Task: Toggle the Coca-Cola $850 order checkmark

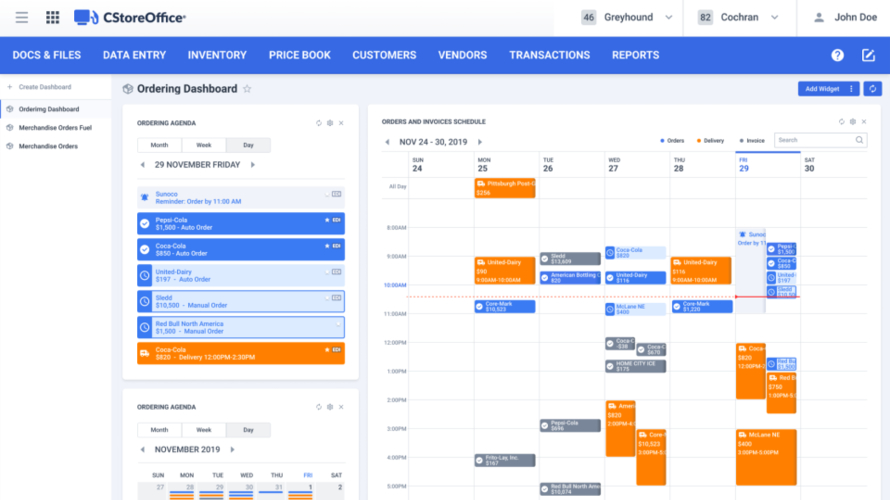Action: pos(145,250)
